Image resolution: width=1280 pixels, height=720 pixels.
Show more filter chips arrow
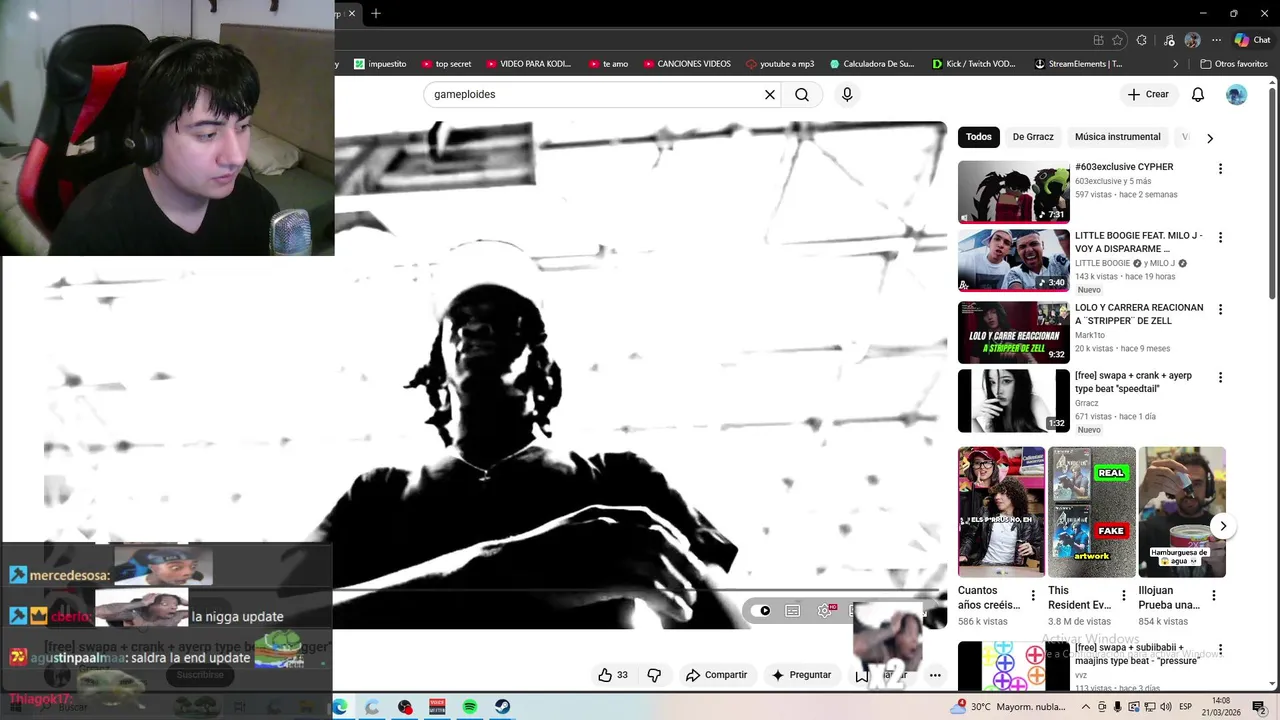[x=1209, y=138]
